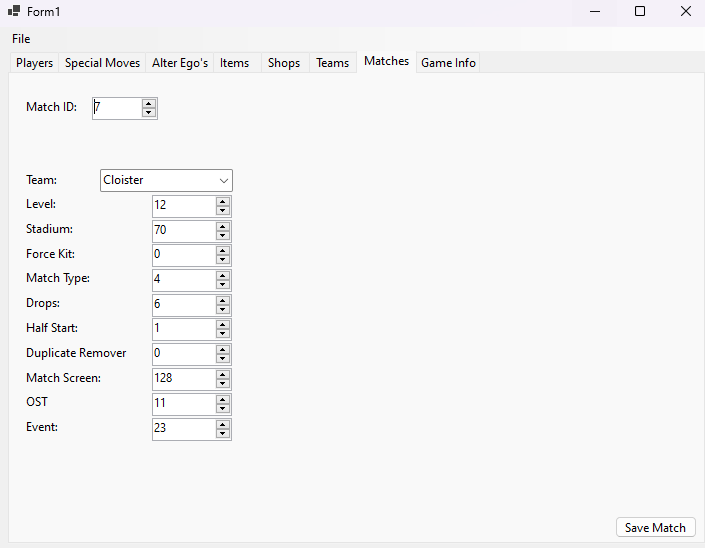Screen dimensions: 705x548
Task: Open the File menu
Action: tap(21, 39)
